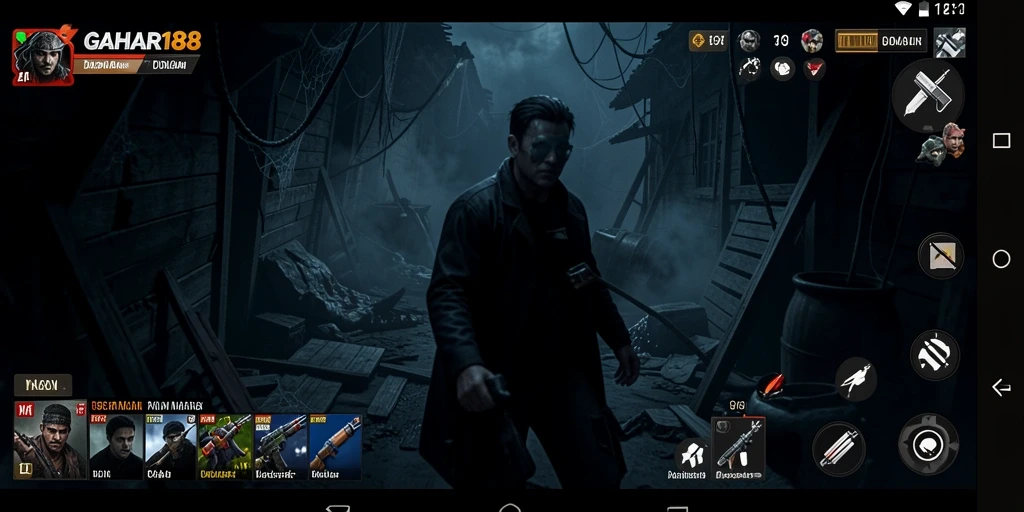Viewport: 1024px width, 512px height.
Task: Tap the round fire button with the ring
Action: (928, 444)
